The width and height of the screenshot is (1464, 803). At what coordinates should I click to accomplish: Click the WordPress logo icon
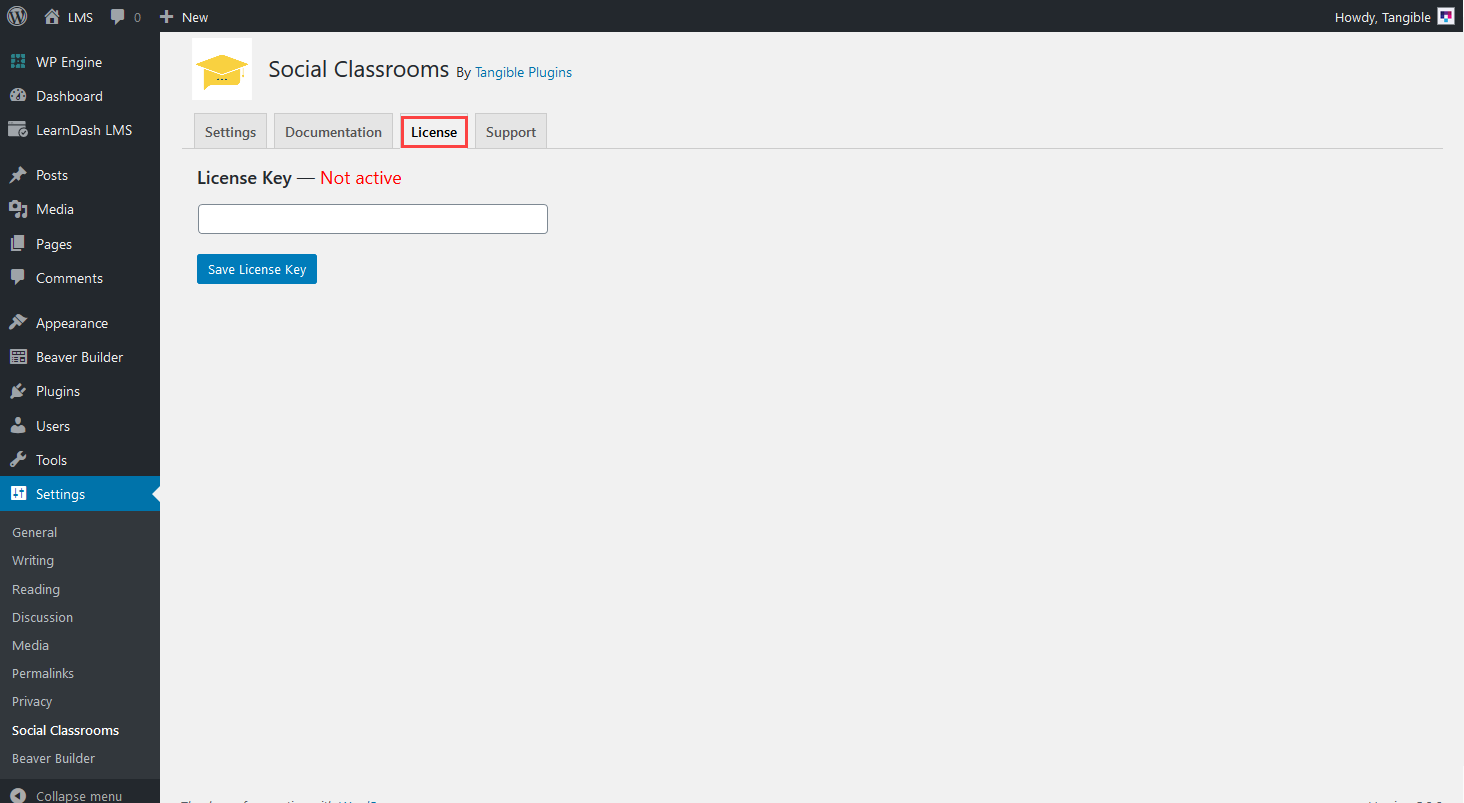(x=17, y=16)
